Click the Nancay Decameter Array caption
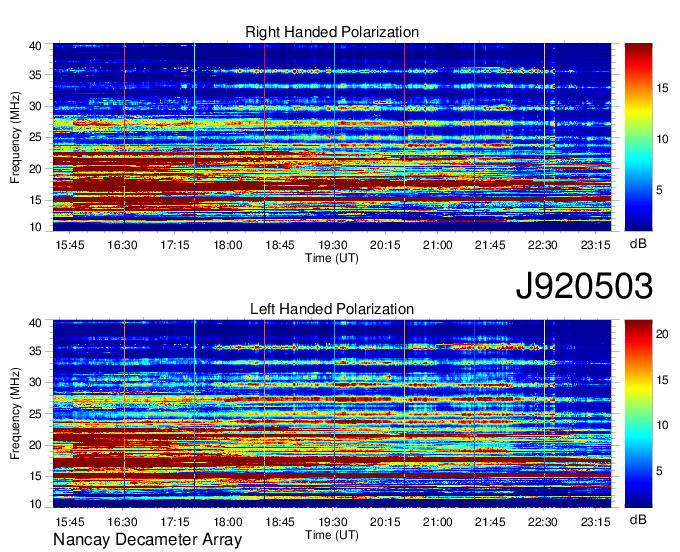This screenshot has height=552, width=680. [147, 539]
